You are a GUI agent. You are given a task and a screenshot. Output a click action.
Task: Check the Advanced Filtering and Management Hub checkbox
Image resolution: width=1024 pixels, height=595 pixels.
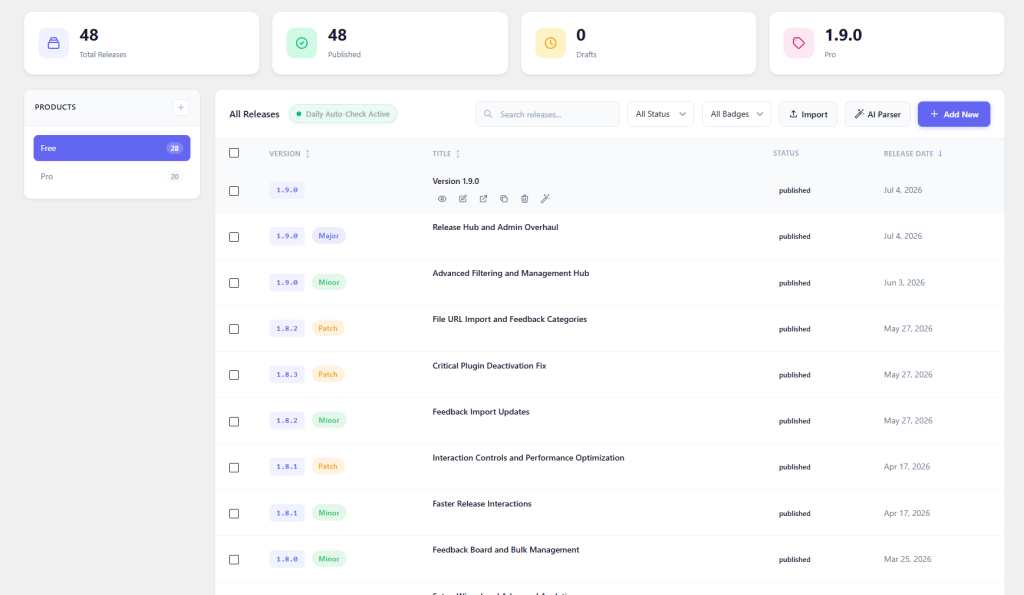[x=234, y=283]
